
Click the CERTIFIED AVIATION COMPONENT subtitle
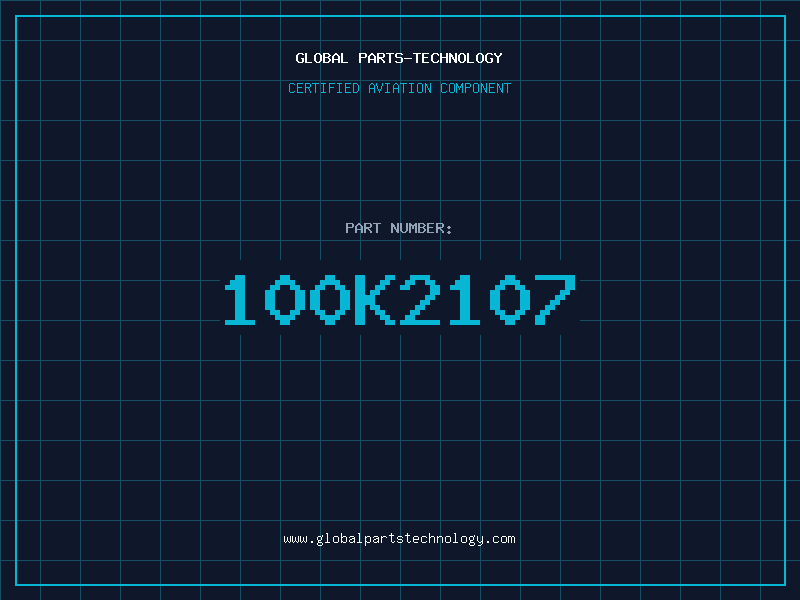coord(399,88)
